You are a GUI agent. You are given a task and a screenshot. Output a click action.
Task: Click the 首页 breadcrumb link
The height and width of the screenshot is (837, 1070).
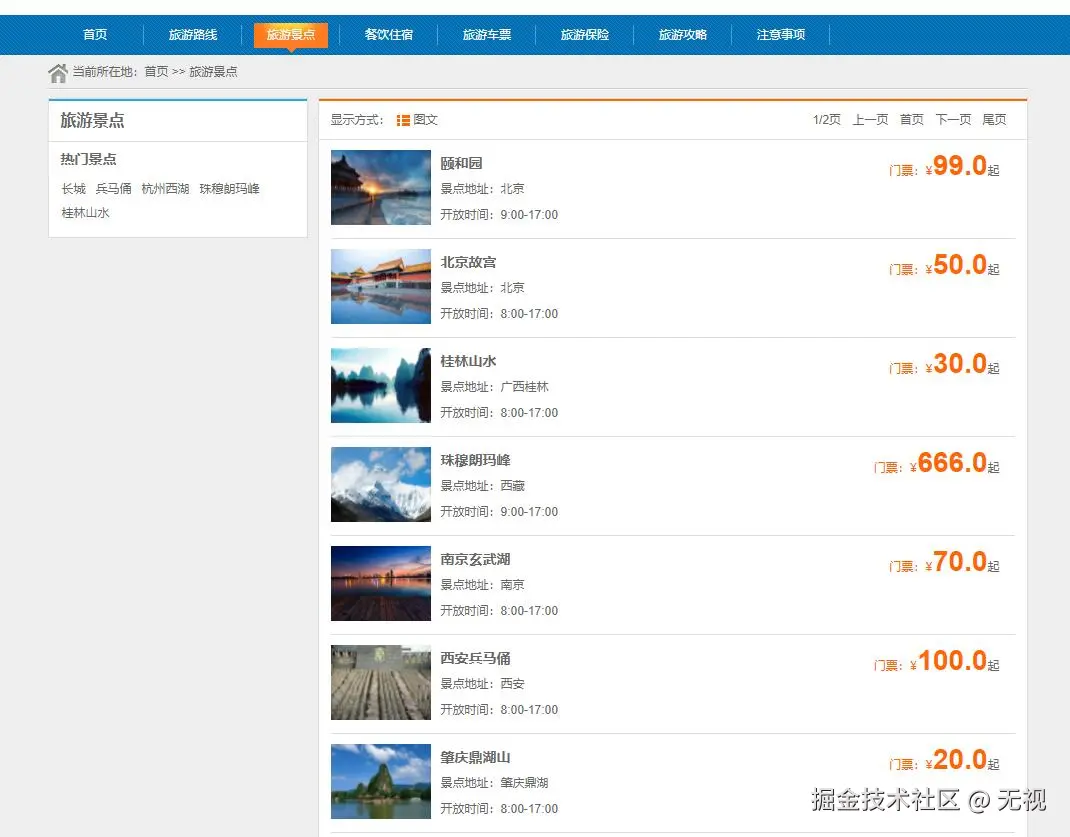[x=156, y=72]
